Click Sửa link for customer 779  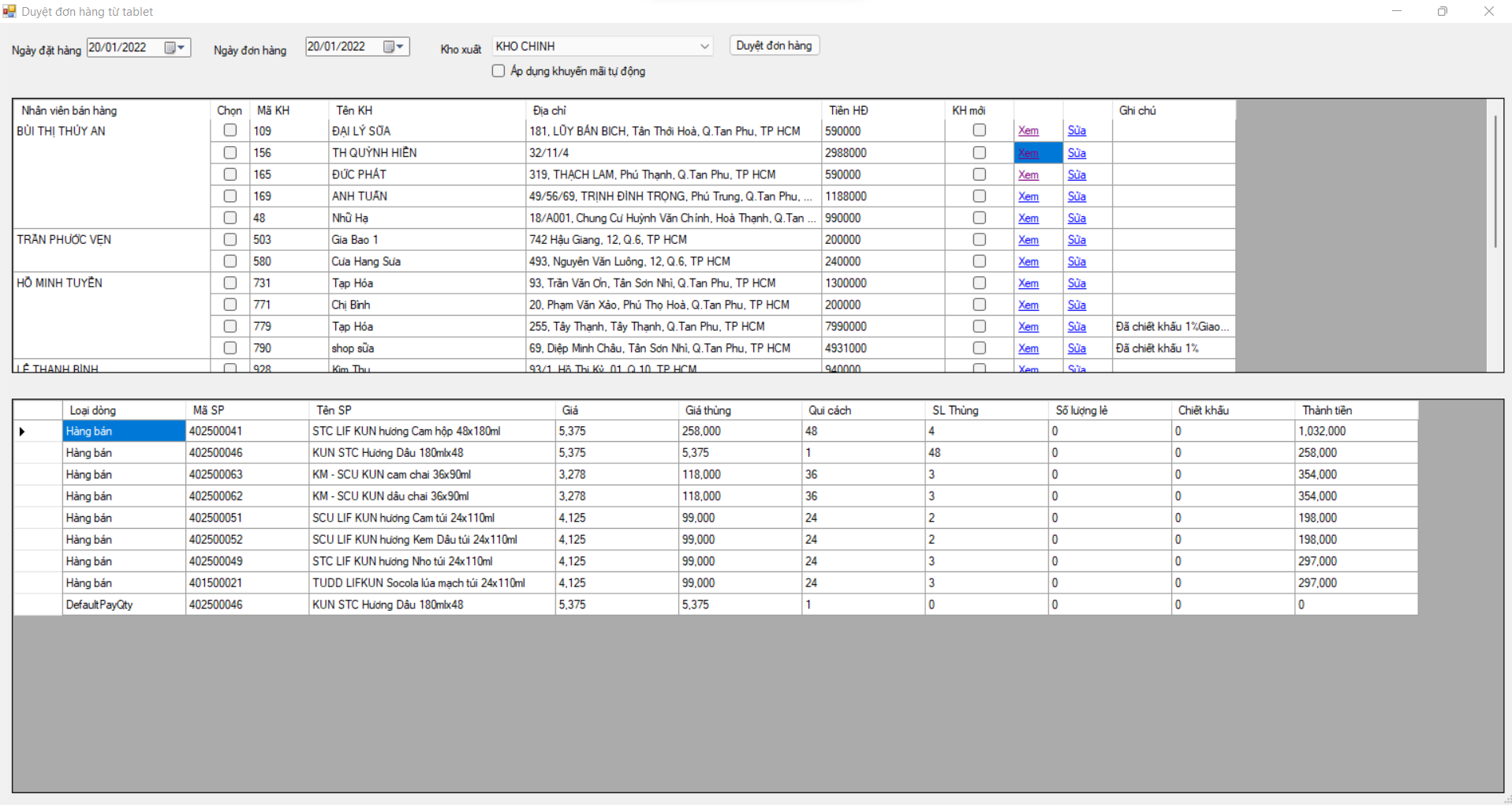[x=1077, y=327]
